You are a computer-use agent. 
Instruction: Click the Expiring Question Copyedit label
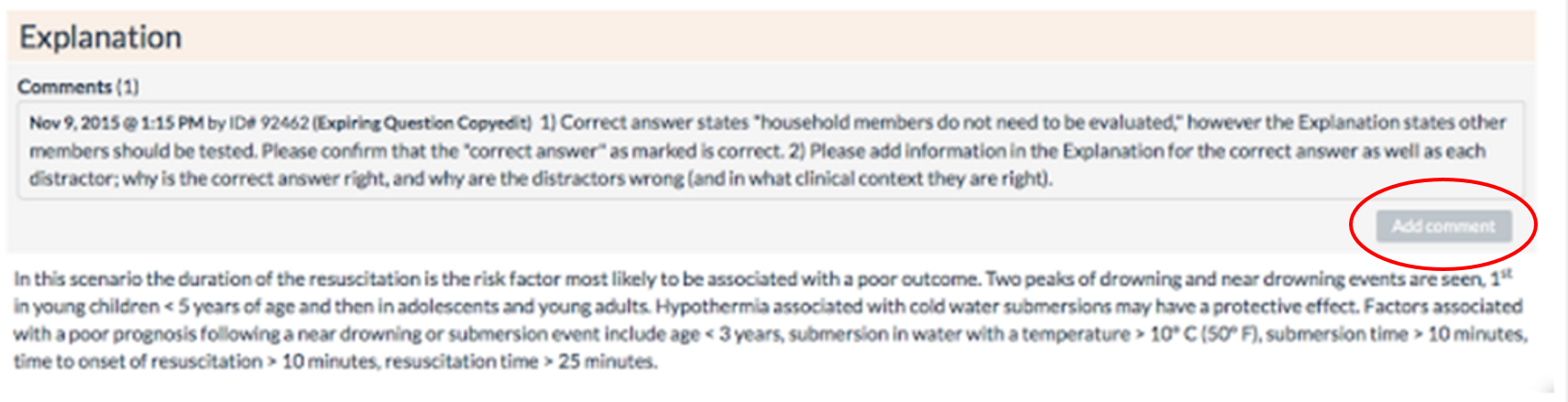(x=422, y=123)
